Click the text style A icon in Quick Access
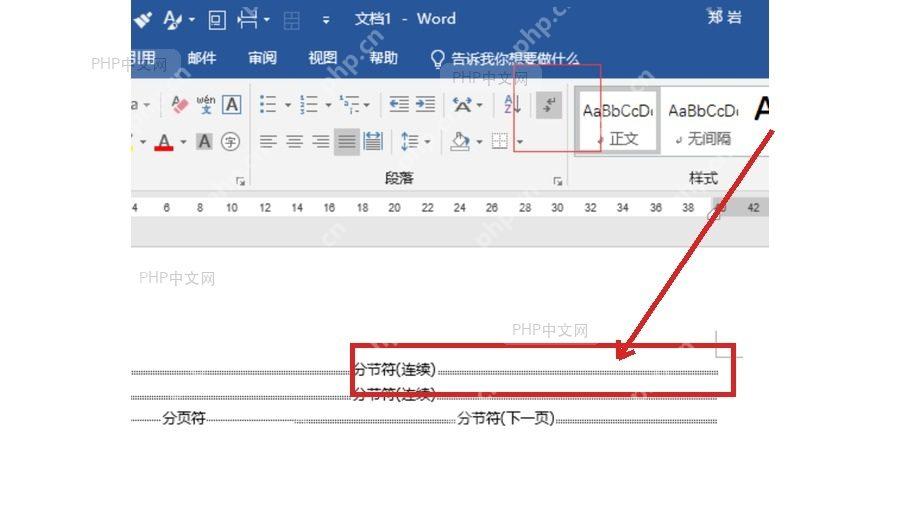Viewport: 900px width, 520px height. click(173, 20)
